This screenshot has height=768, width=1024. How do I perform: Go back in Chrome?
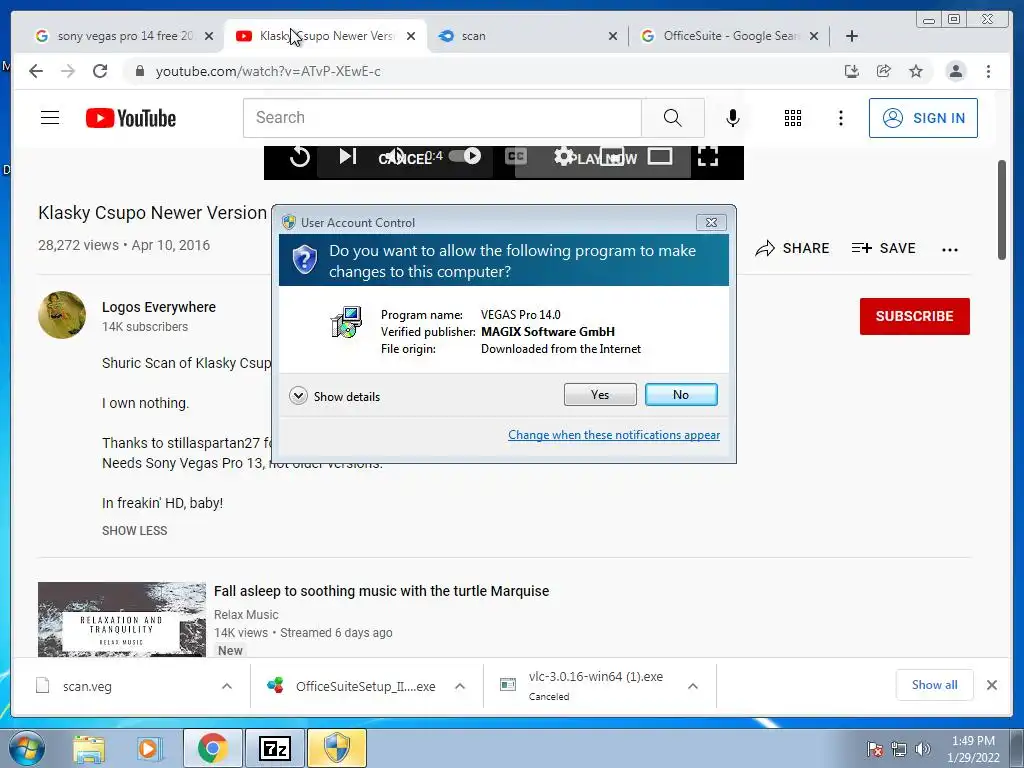(x=36, y=71)
